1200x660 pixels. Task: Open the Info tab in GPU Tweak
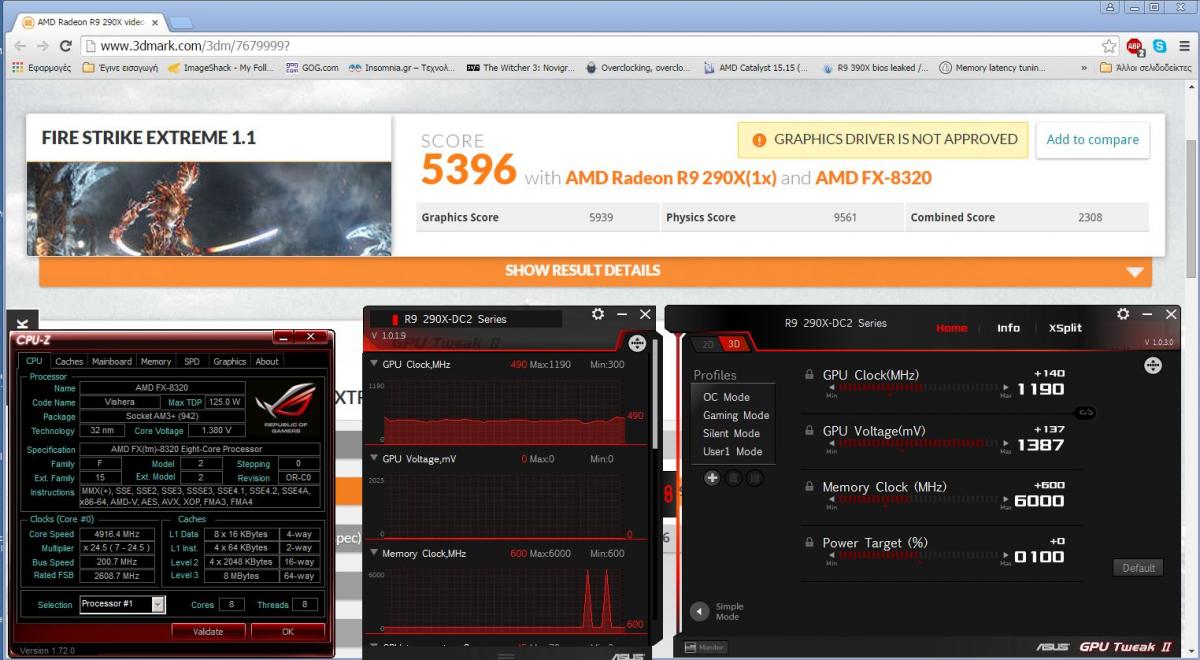point(1008,327)
